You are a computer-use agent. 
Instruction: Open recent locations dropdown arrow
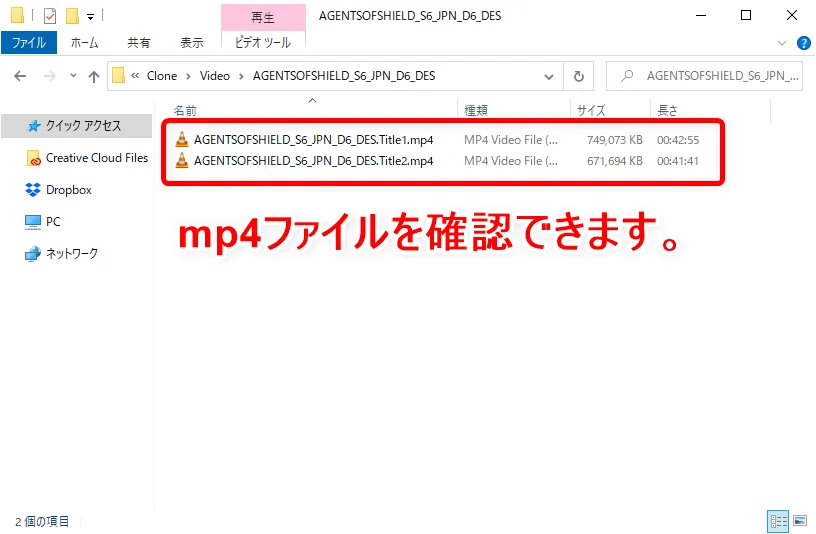(73, 76)
